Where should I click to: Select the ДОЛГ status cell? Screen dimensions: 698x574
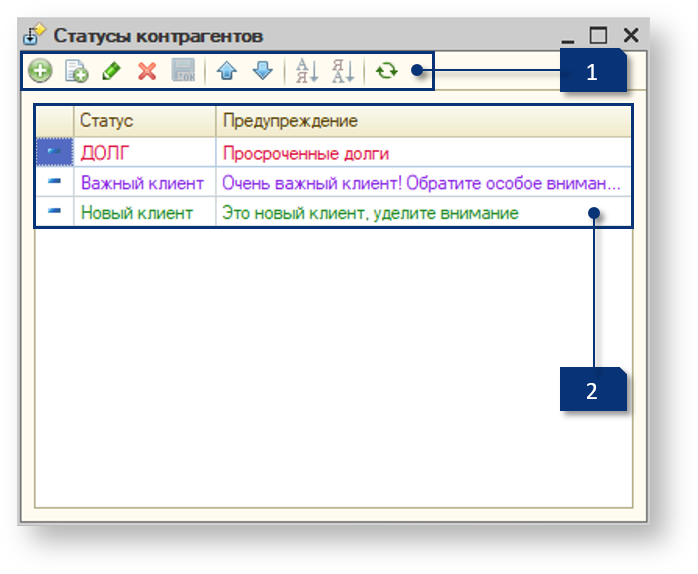click(x=145, y=153)
